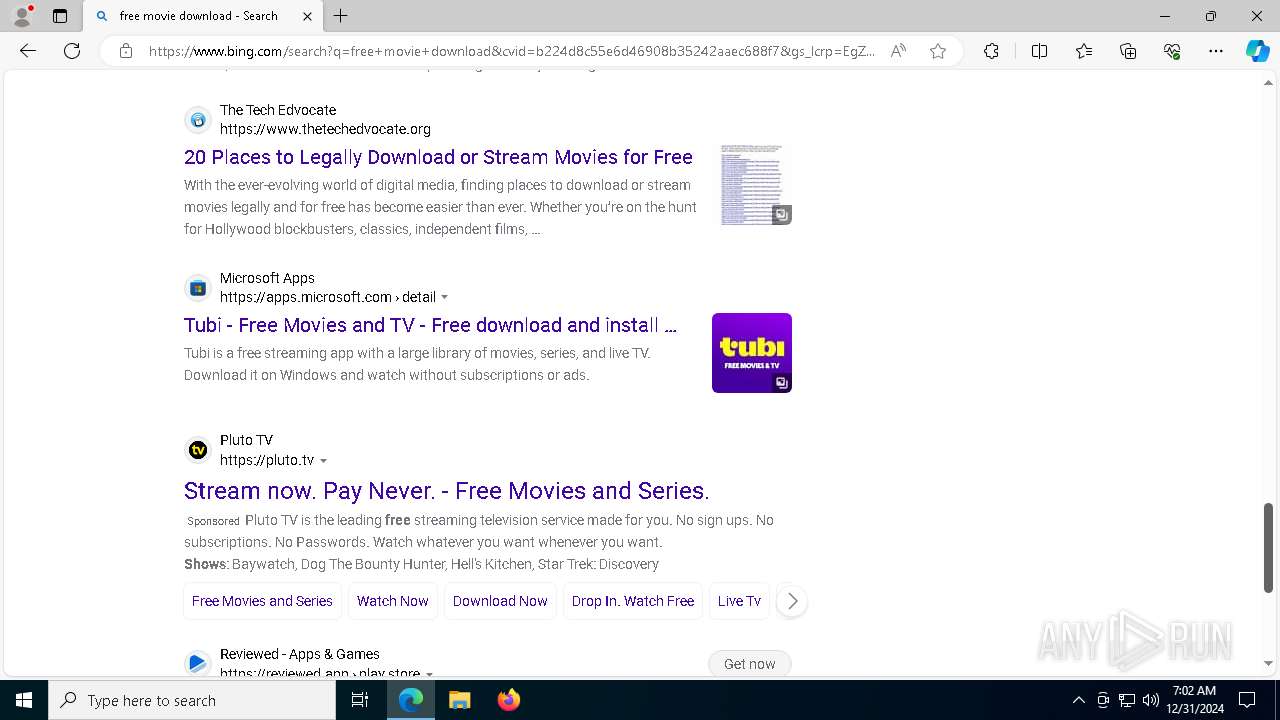Open the clock showing 7:02 AM

pos(1196,700)
